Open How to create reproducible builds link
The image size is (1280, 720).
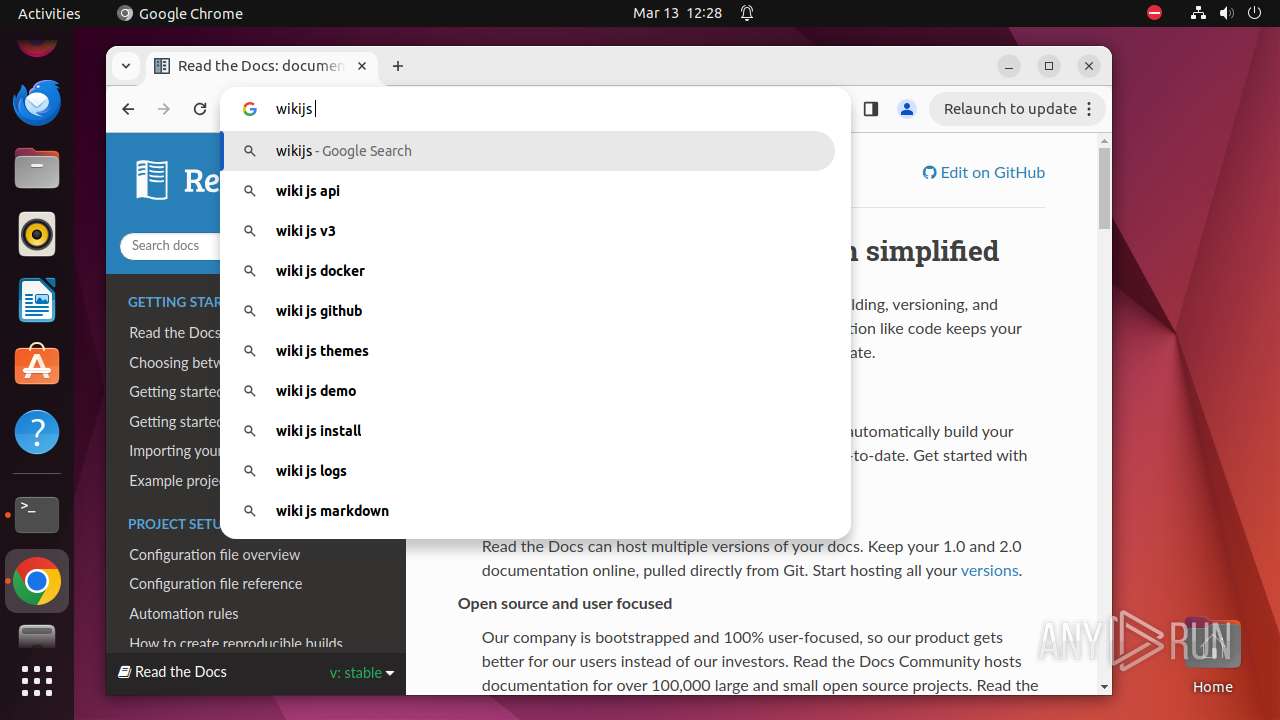236,643
